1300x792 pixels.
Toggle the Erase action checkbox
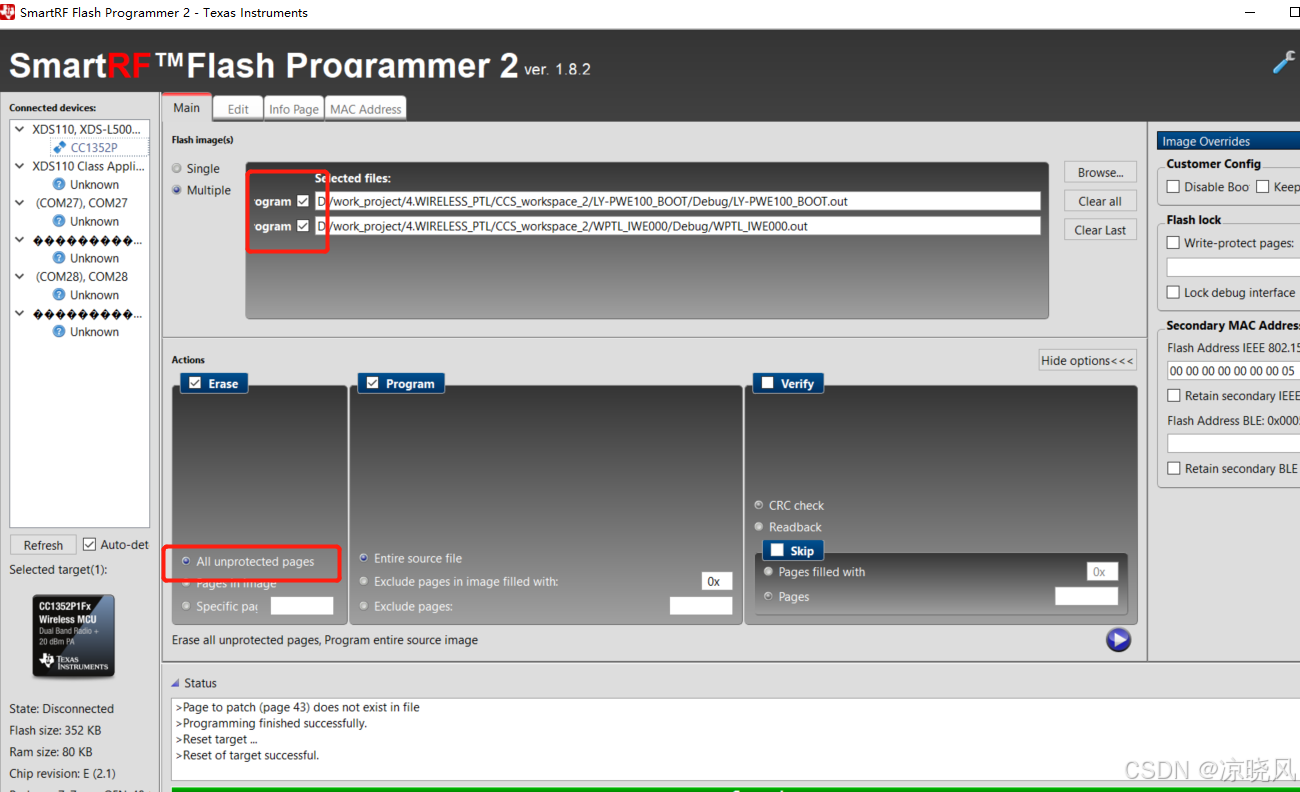pos(195,383)
